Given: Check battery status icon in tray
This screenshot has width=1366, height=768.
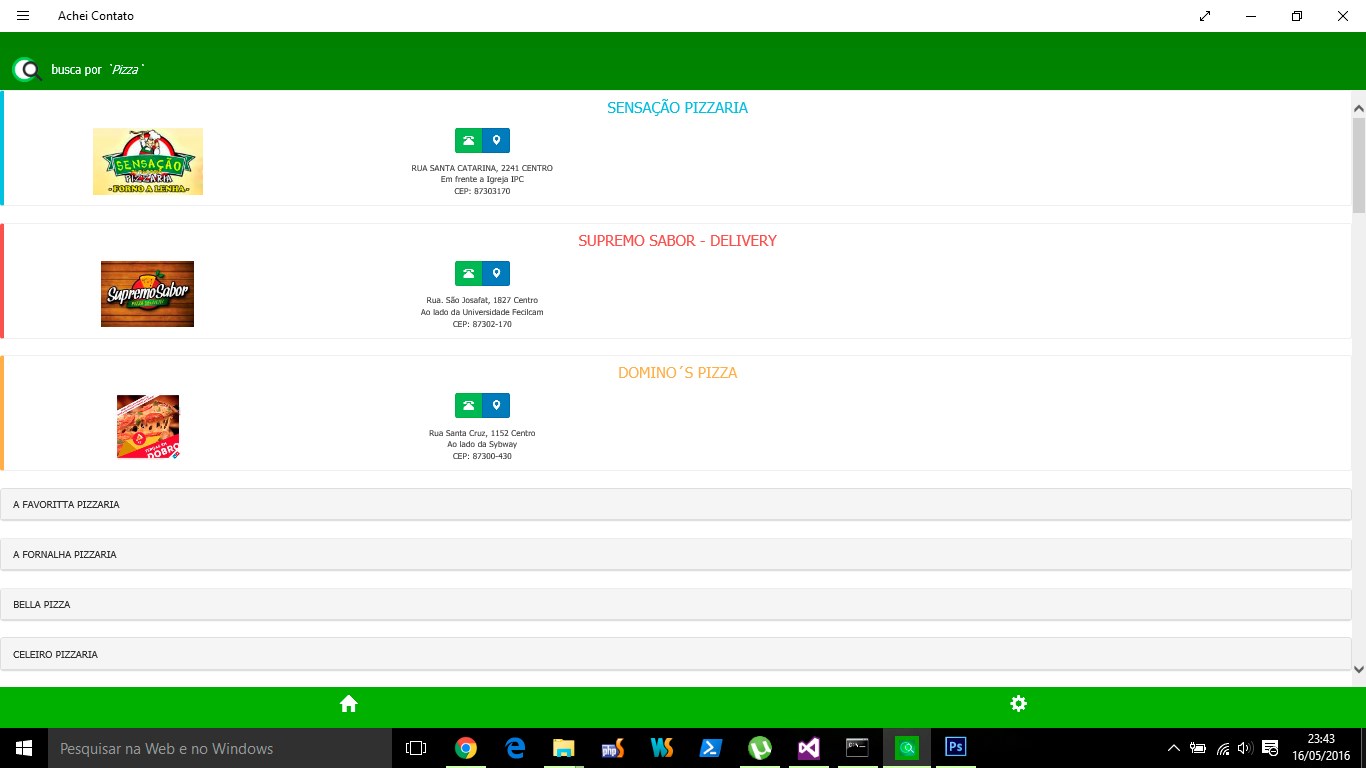Looking at the screenshot, I should (x=1198, y=748).
